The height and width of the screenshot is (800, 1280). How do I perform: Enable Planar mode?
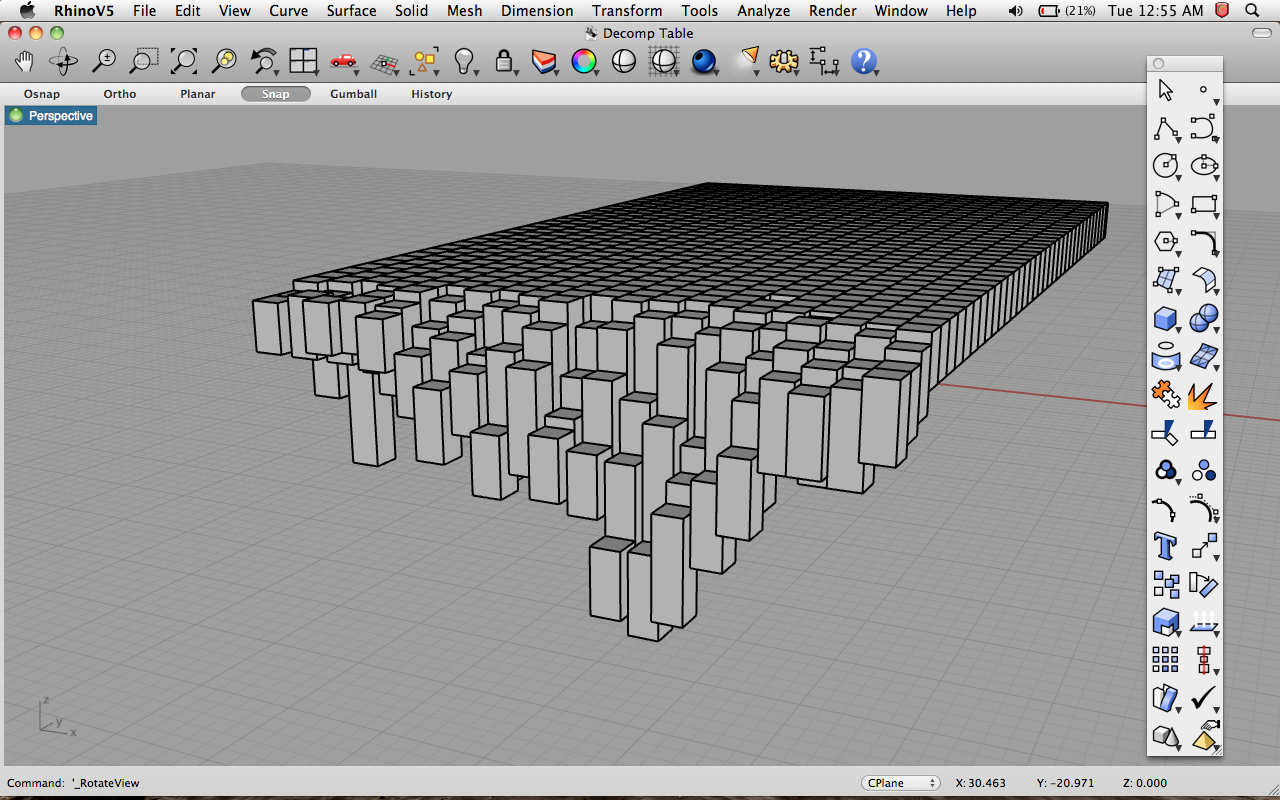[198, 94]
